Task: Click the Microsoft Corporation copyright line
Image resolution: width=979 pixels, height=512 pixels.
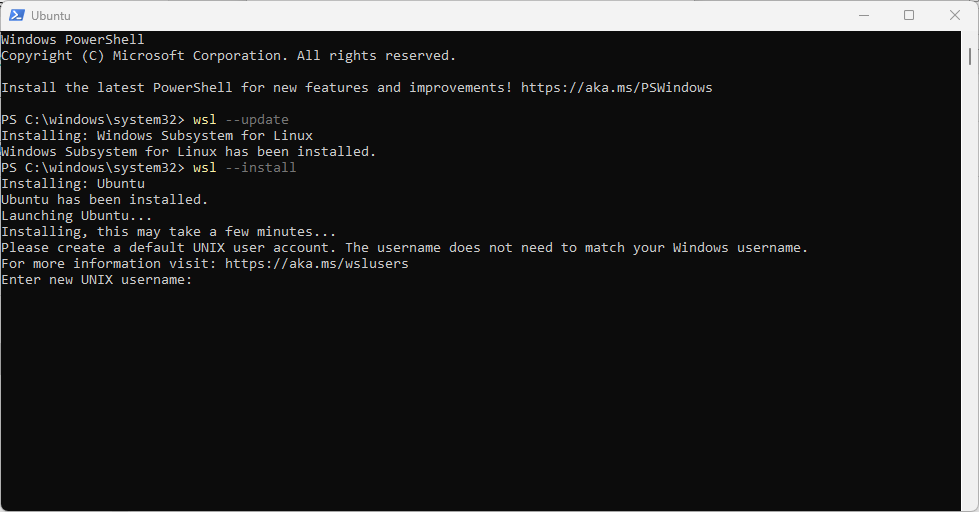Action: 229,56
